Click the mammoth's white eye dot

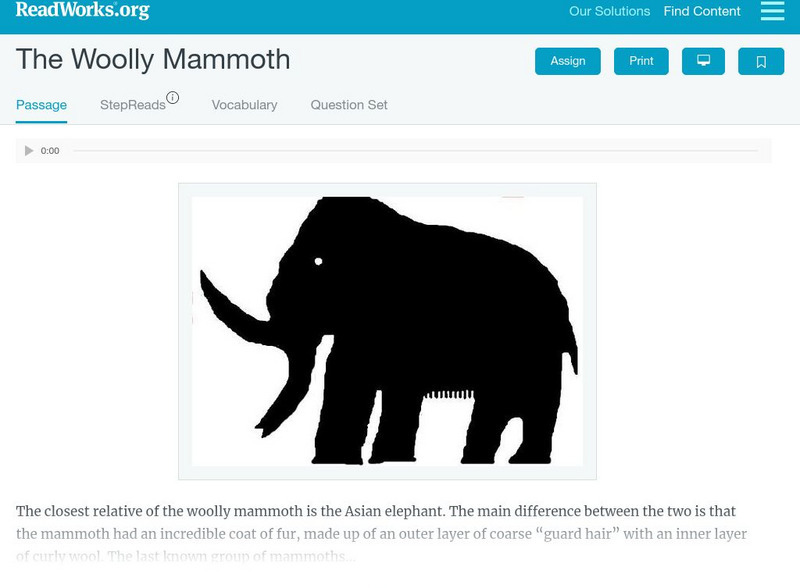[x=319, y=261]
